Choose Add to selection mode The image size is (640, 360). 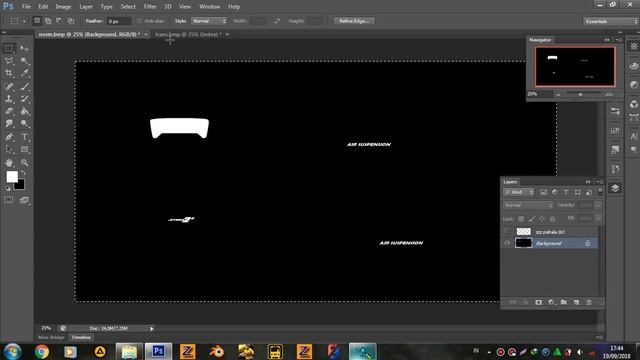48,21
